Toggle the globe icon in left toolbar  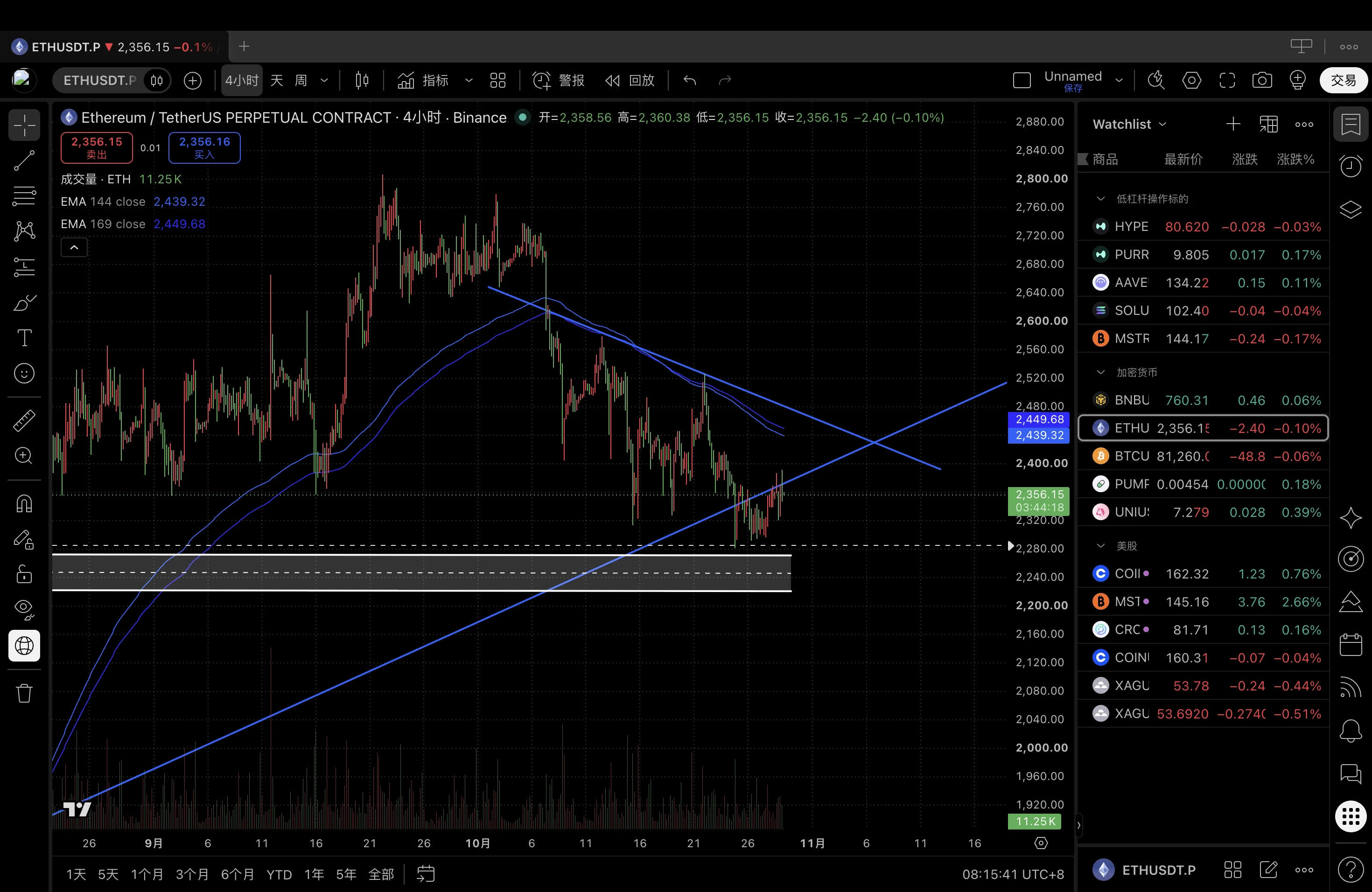24,646
